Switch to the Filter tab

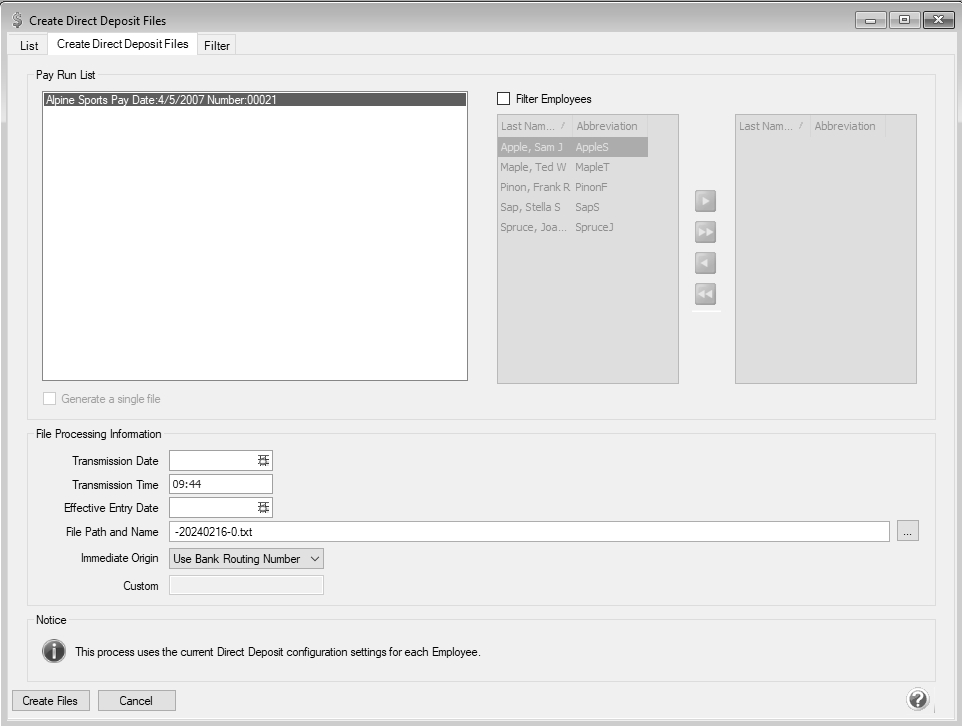point(217,45)
